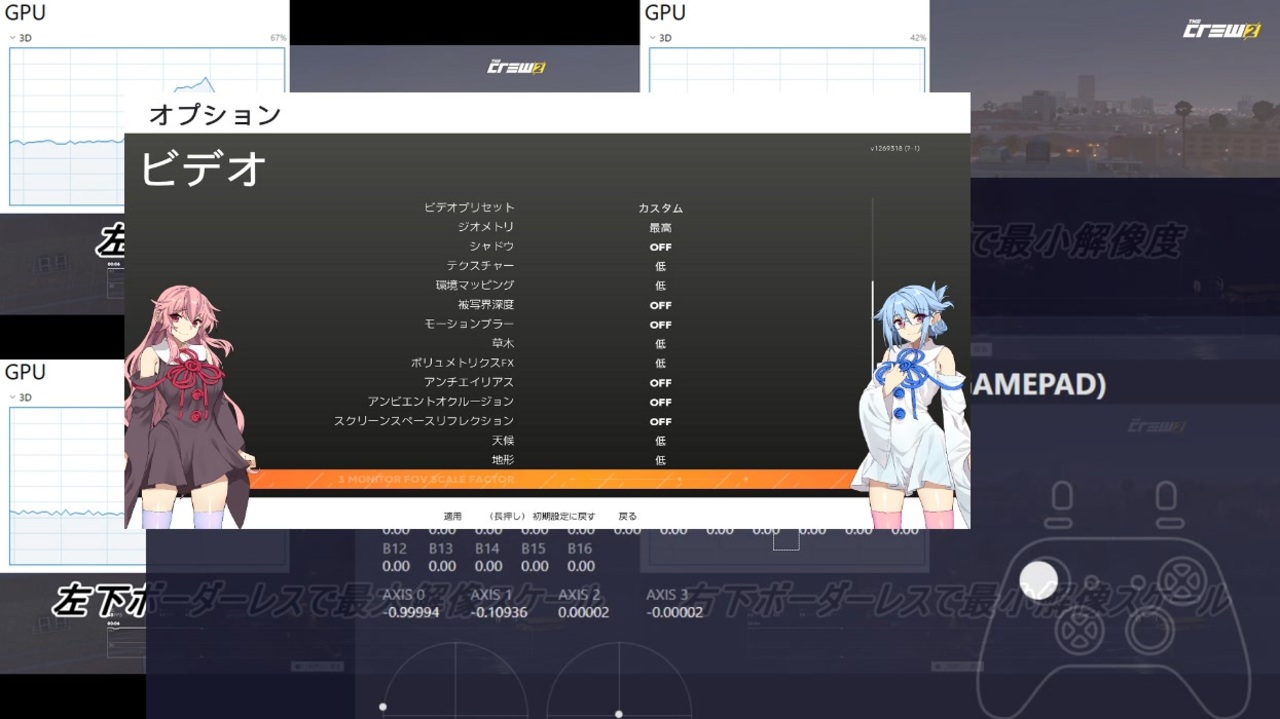Click the B16 button label in gamepad tester
Image resolution: width=1280 pixels, height=719 pixels.
[x=581, y=549]
